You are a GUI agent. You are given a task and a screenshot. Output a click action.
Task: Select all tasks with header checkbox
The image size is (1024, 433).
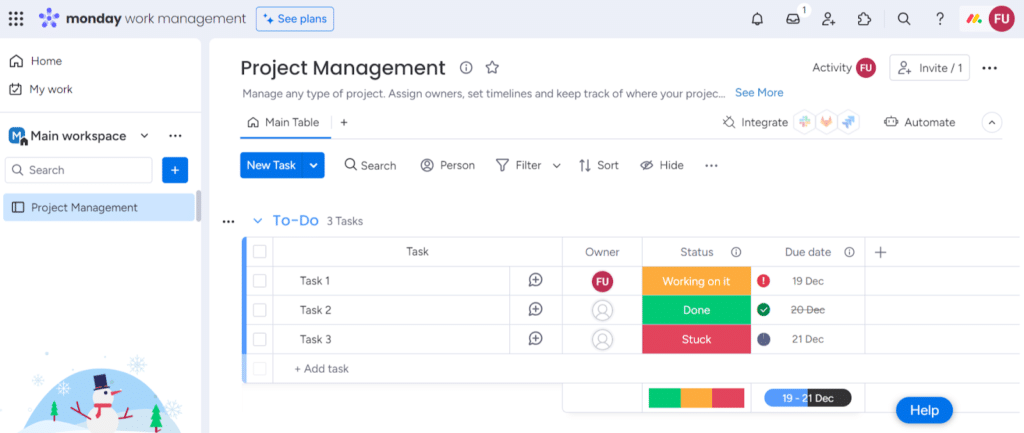tap(260, 252)
